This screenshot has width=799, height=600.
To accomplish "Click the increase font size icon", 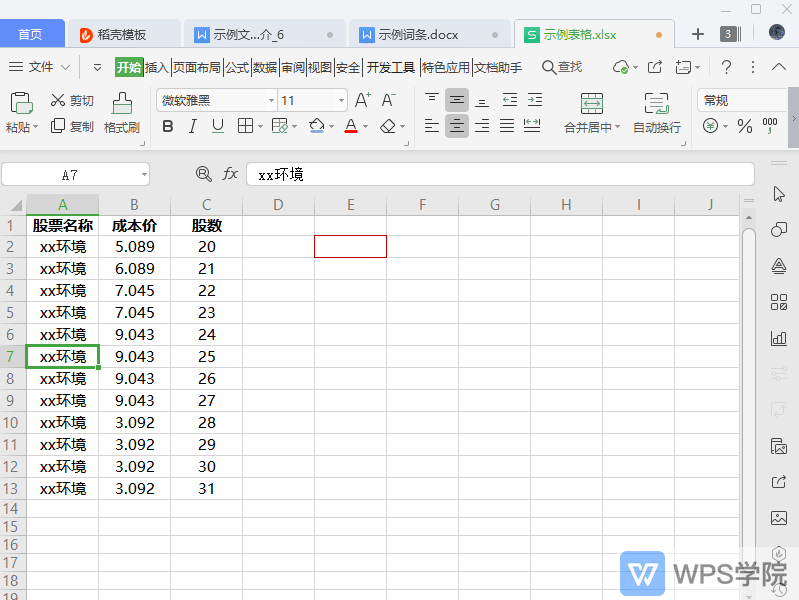I will pos(362,100).
